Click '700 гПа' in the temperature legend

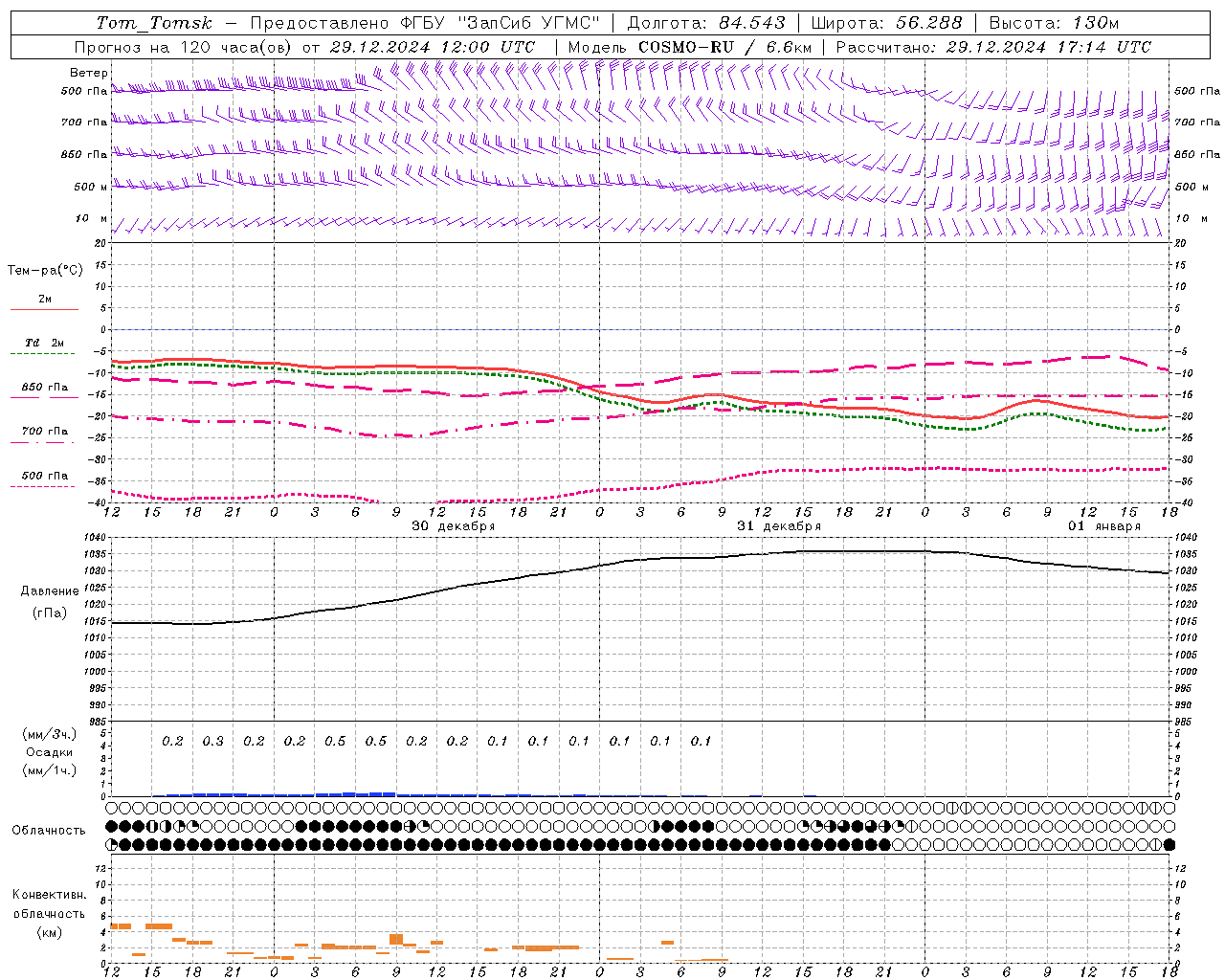tap(45, 432)
